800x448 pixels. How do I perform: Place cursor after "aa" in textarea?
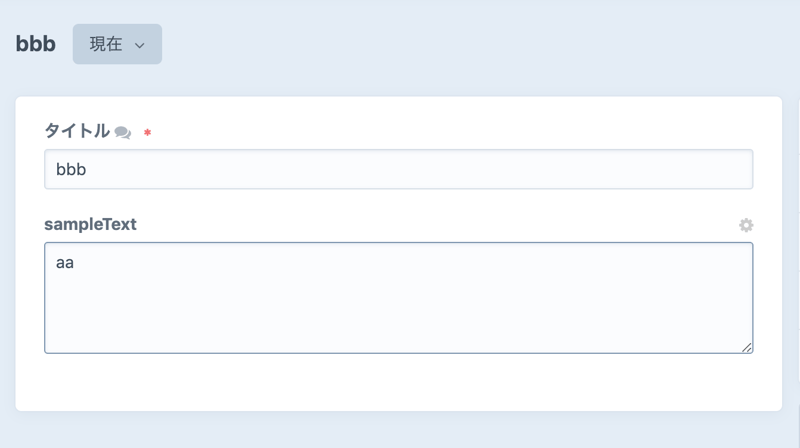coord(76,264)
